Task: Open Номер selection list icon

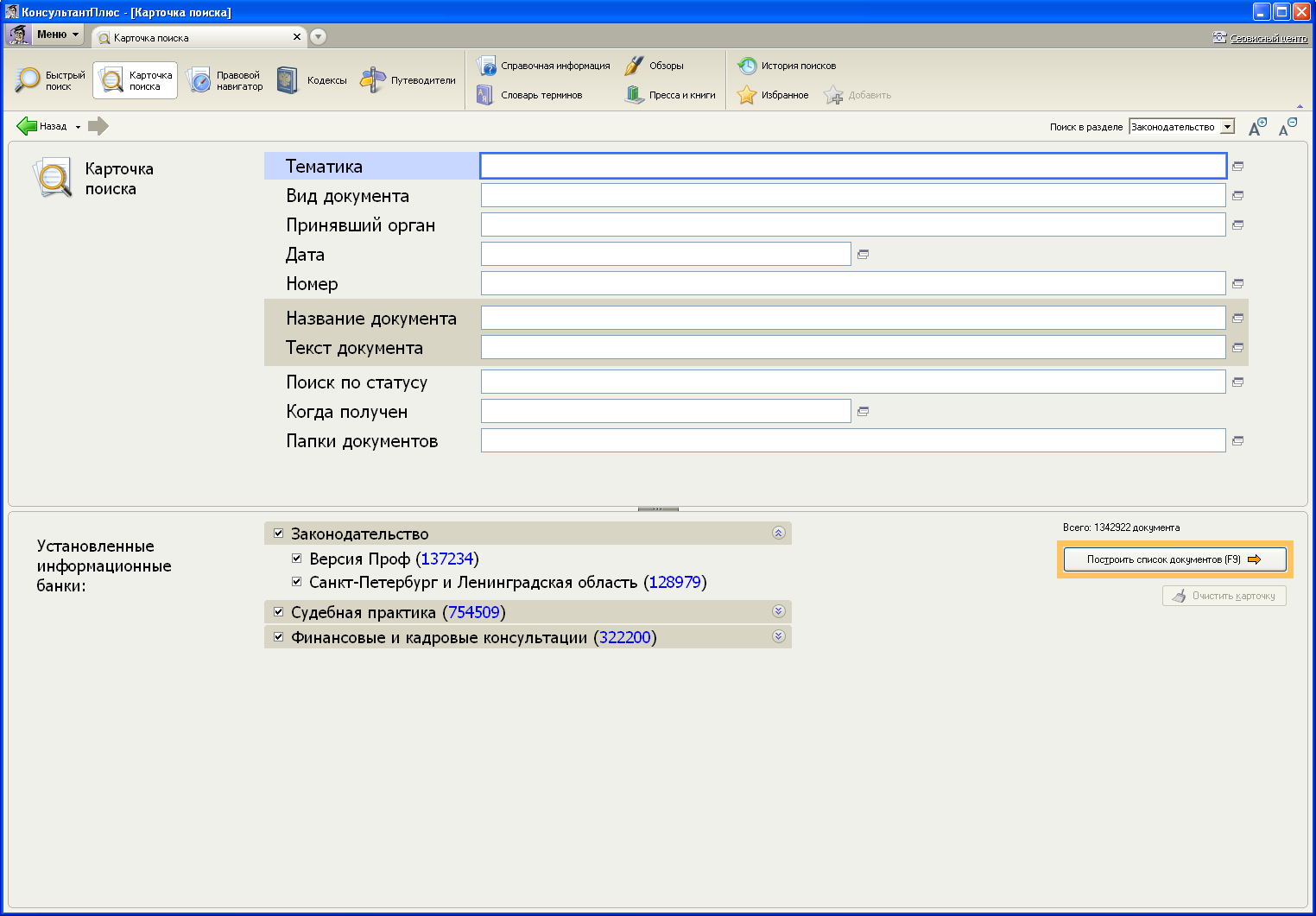Action: pyautogui.click(x=1237, y=283)
